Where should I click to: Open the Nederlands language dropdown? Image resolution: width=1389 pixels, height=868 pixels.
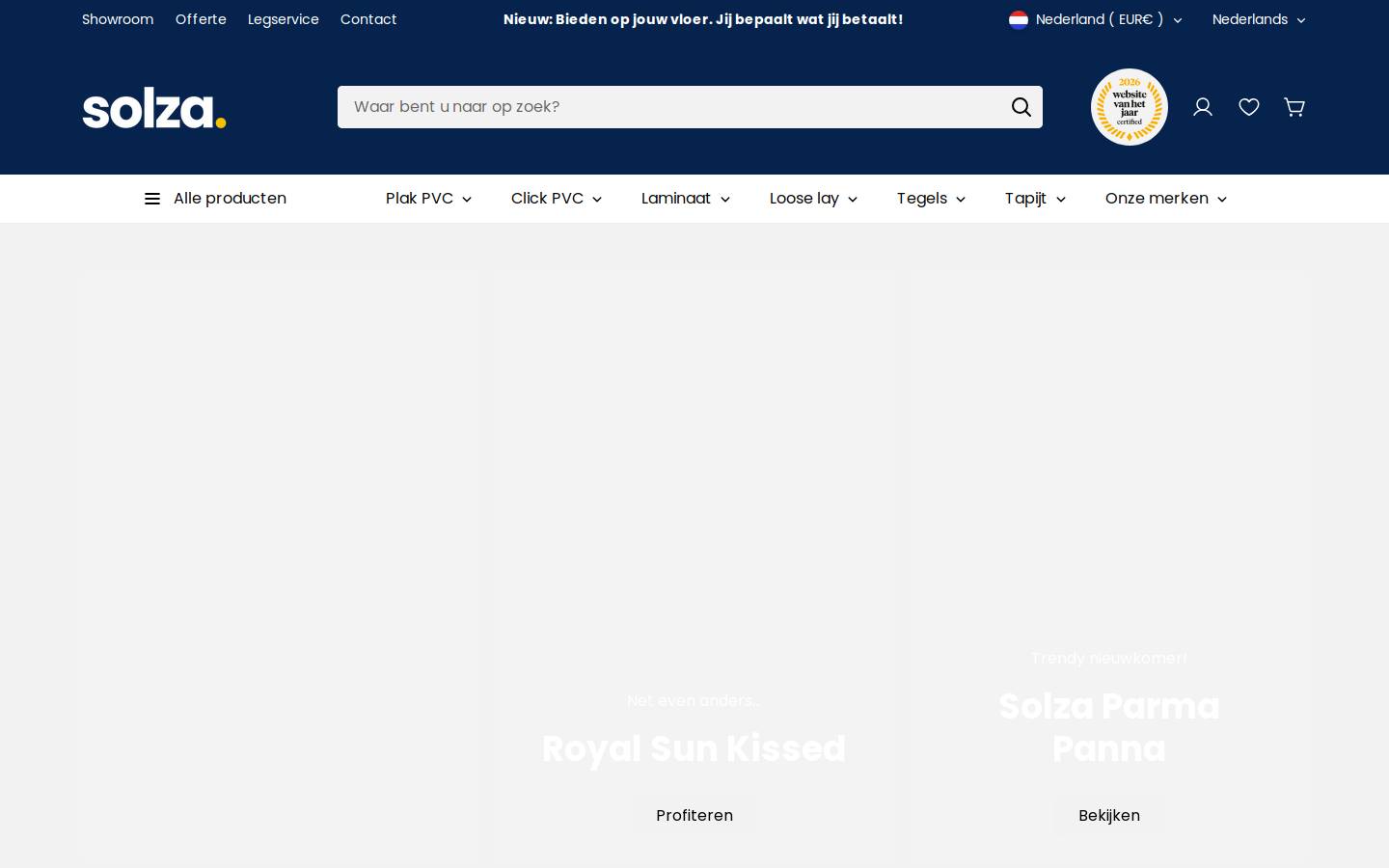click(x=1259, y=19)
